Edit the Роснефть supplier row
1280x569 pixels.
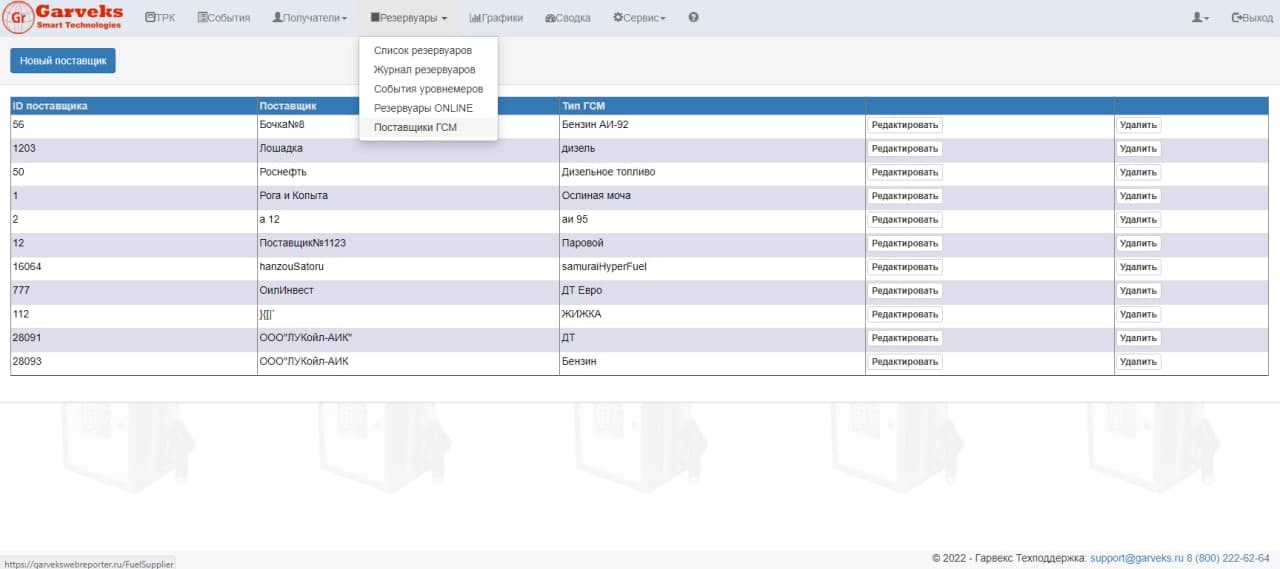coord(904,172)
